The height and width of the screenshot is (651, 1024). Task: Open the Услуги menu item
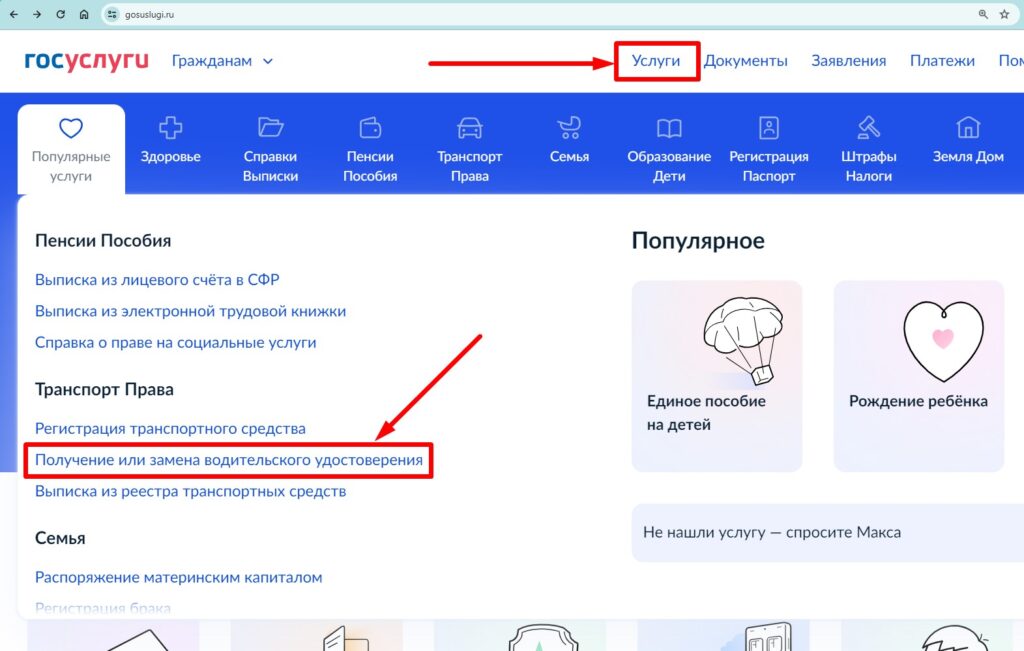[x=656, y=61]
